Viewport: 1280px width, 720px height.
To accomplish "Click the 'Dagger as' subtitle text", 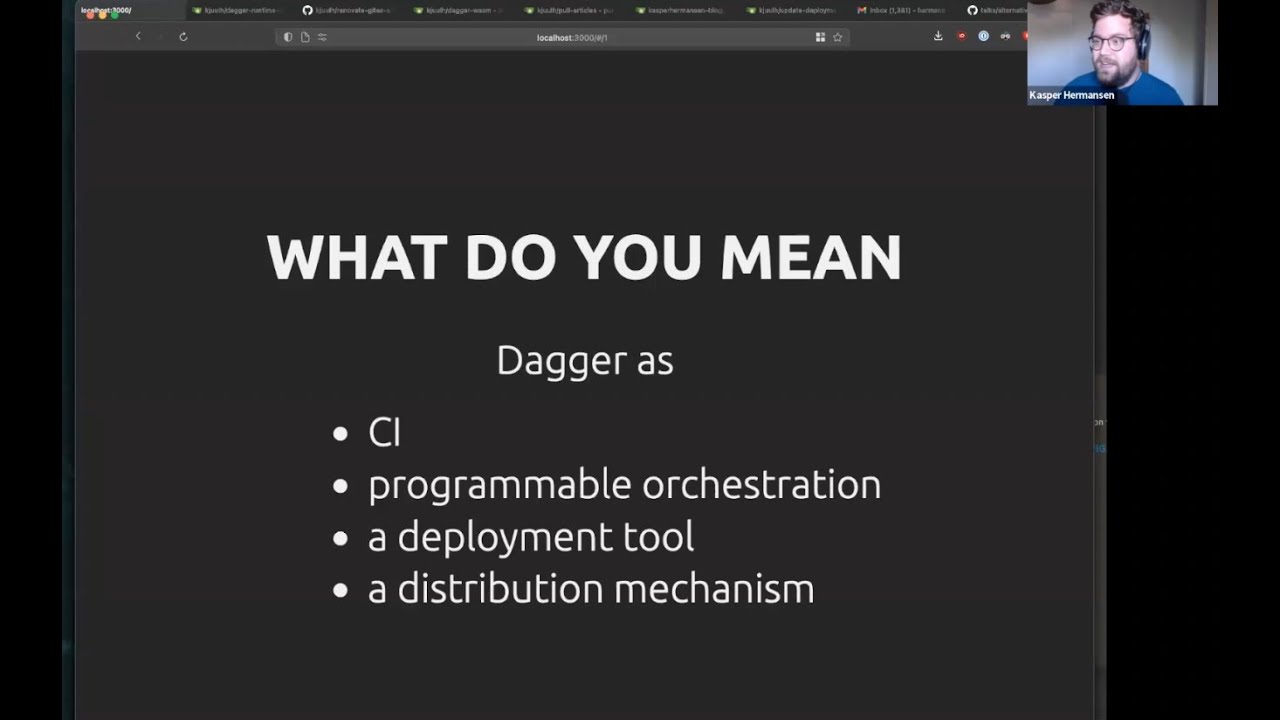I will (x=585, y=360).
